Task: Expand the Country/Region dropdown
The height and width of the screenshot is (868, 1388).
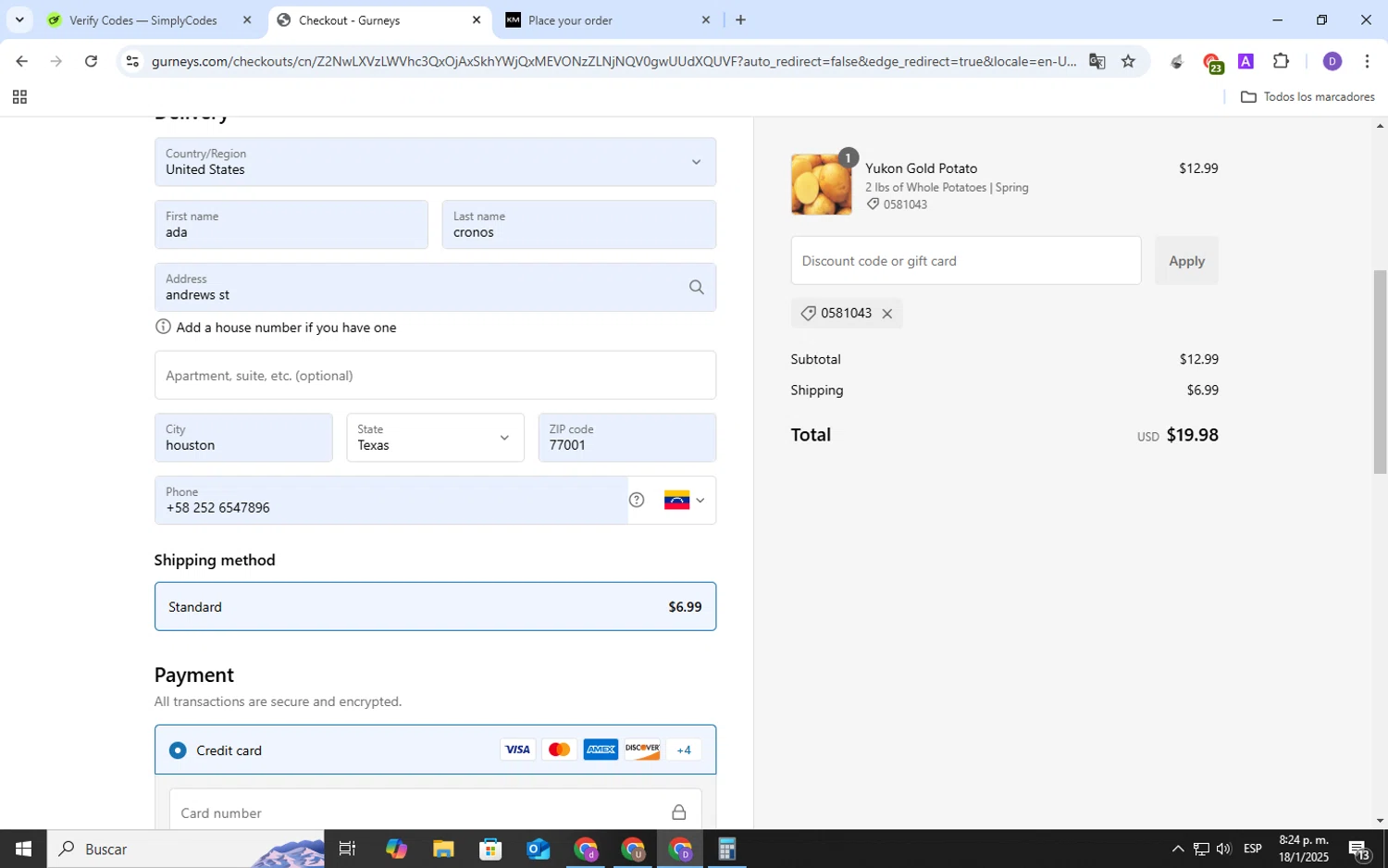Action: [435, 162]
